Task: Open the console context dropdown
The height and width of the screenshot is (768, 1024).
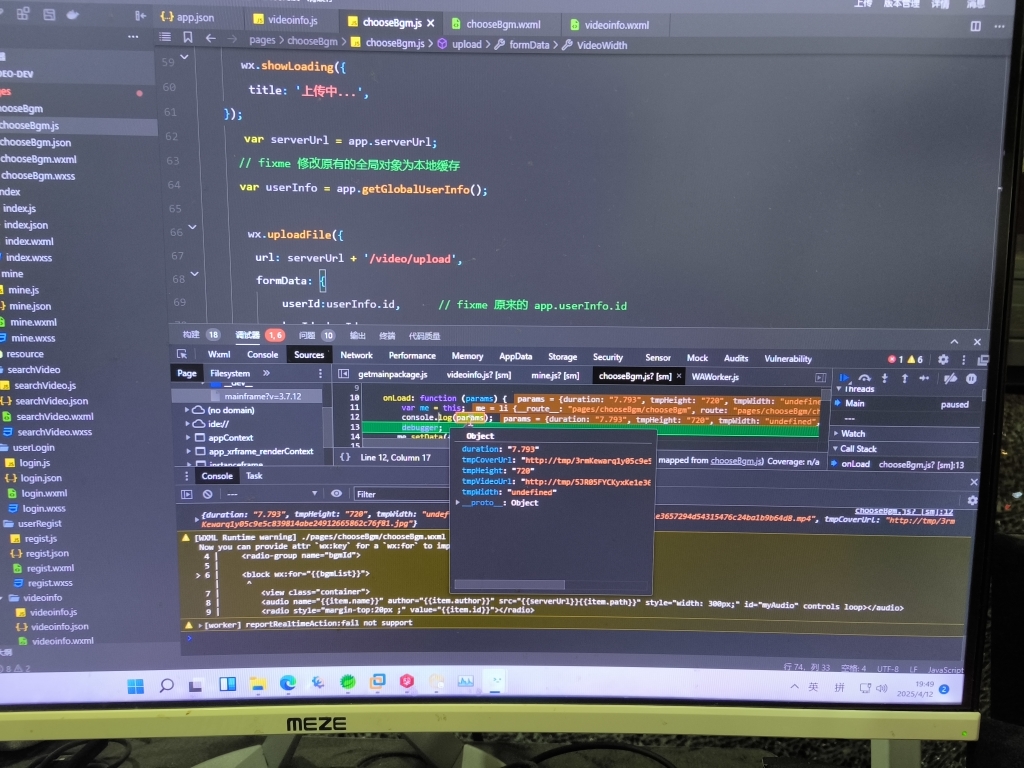Action: (272, 494)
